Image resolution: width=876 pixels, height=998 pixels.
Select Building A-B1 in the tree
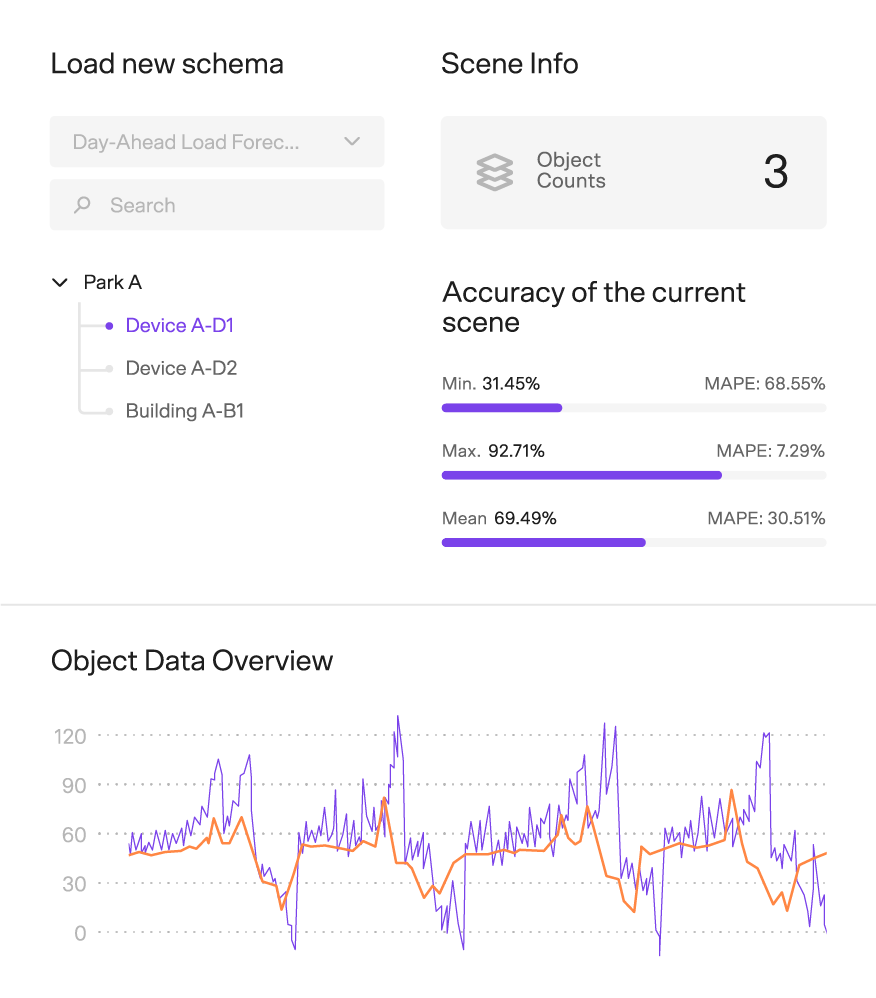[184, 410]
